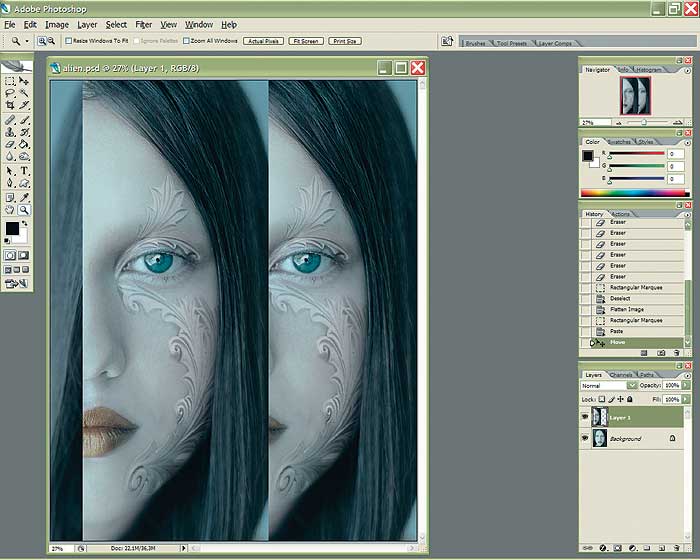Select the Notes tool
The image size is (700, 560).
tap(10, 198)
